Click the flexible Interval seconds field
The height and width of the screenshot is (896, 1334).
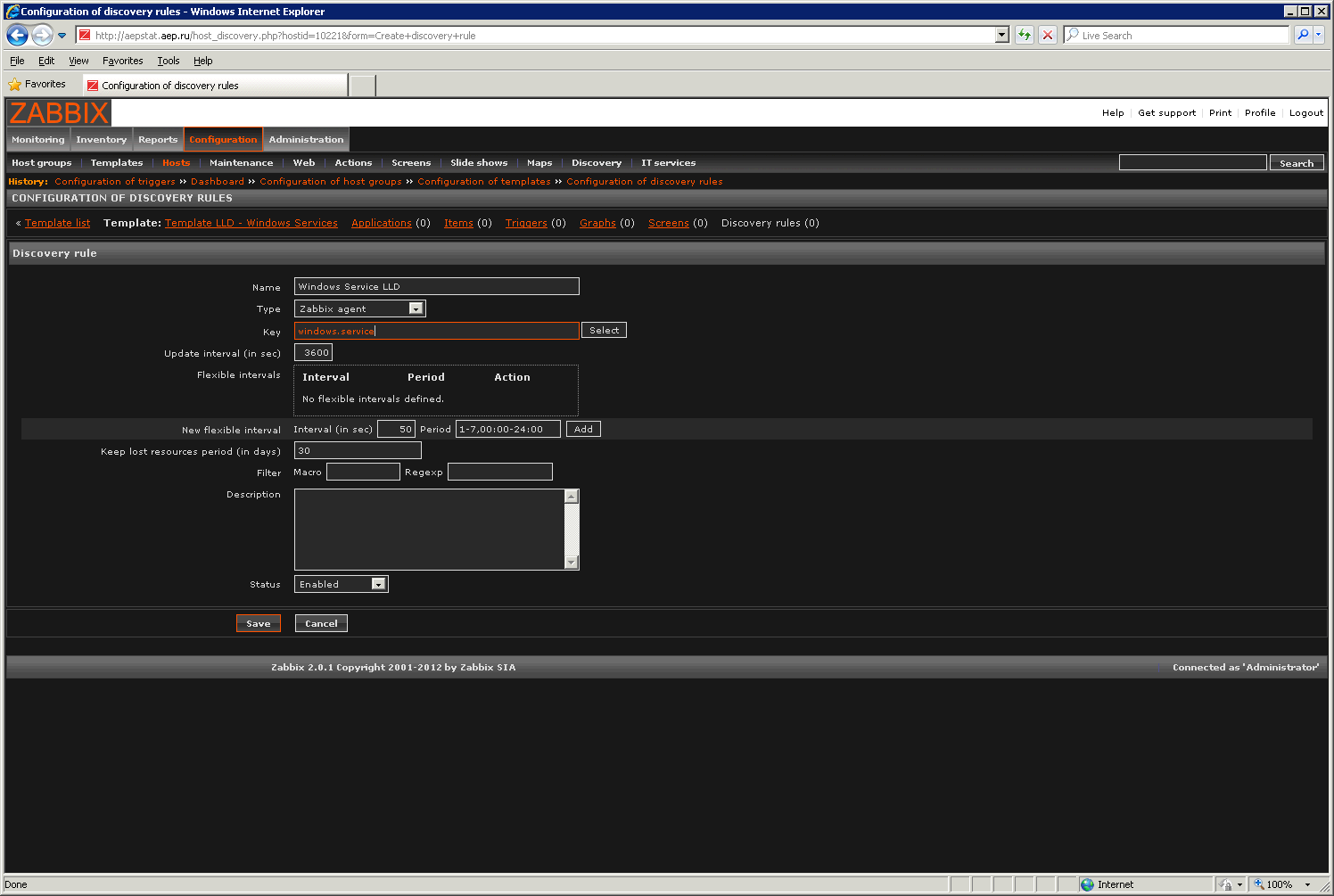click(x=396, y=429)
